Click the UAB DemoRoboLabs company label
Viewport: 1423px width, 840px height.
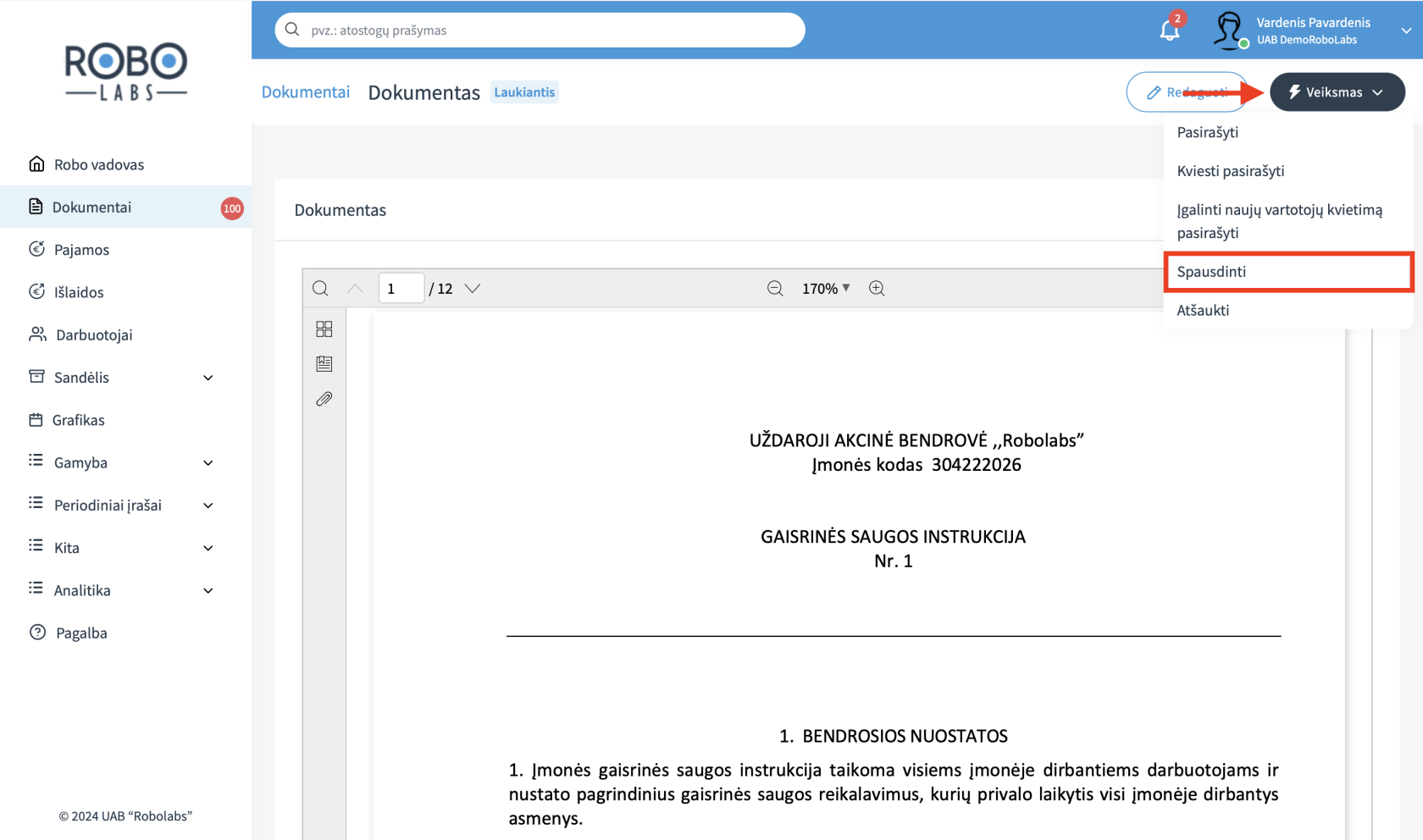click(x=1306, y=40)
